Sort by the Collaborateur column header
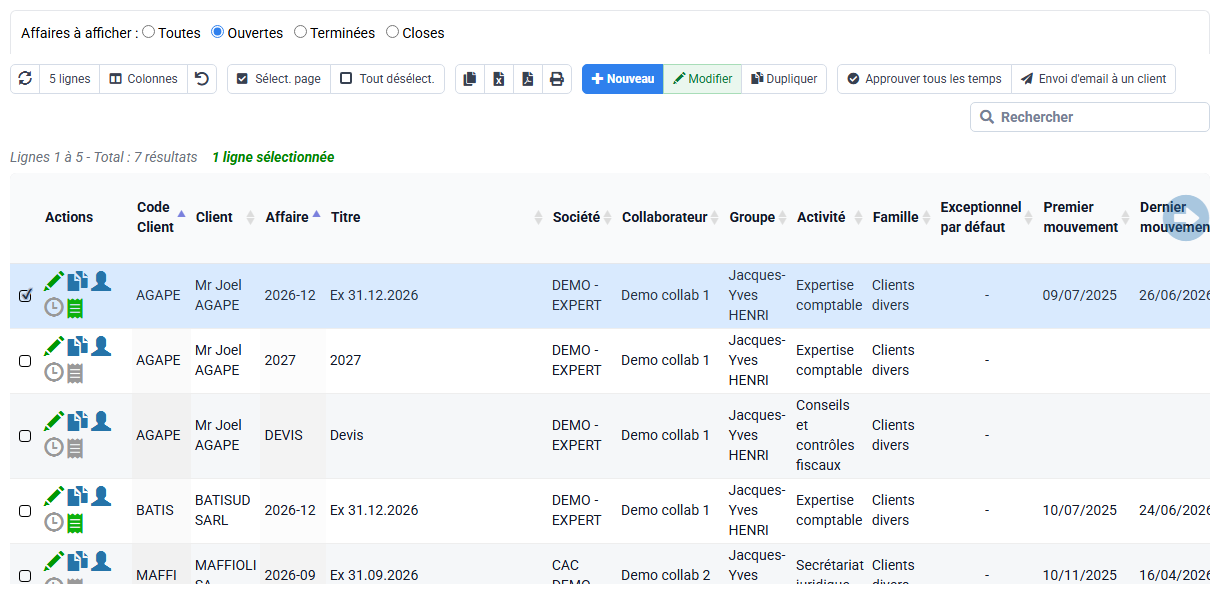Viewport: 1220px width, 604px height. pyautogui.click(x=670, y=217)
